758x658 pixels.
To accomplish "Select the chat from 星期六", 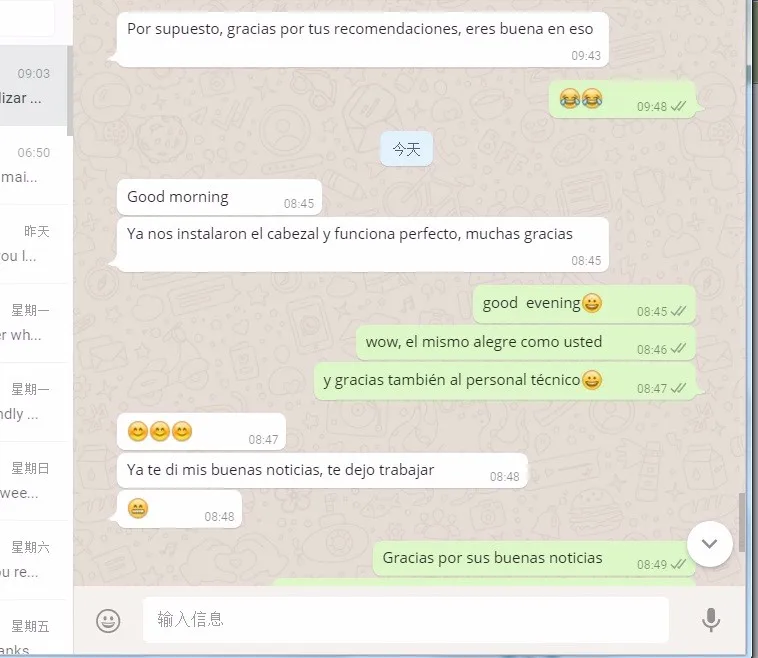I will (34, 560).
